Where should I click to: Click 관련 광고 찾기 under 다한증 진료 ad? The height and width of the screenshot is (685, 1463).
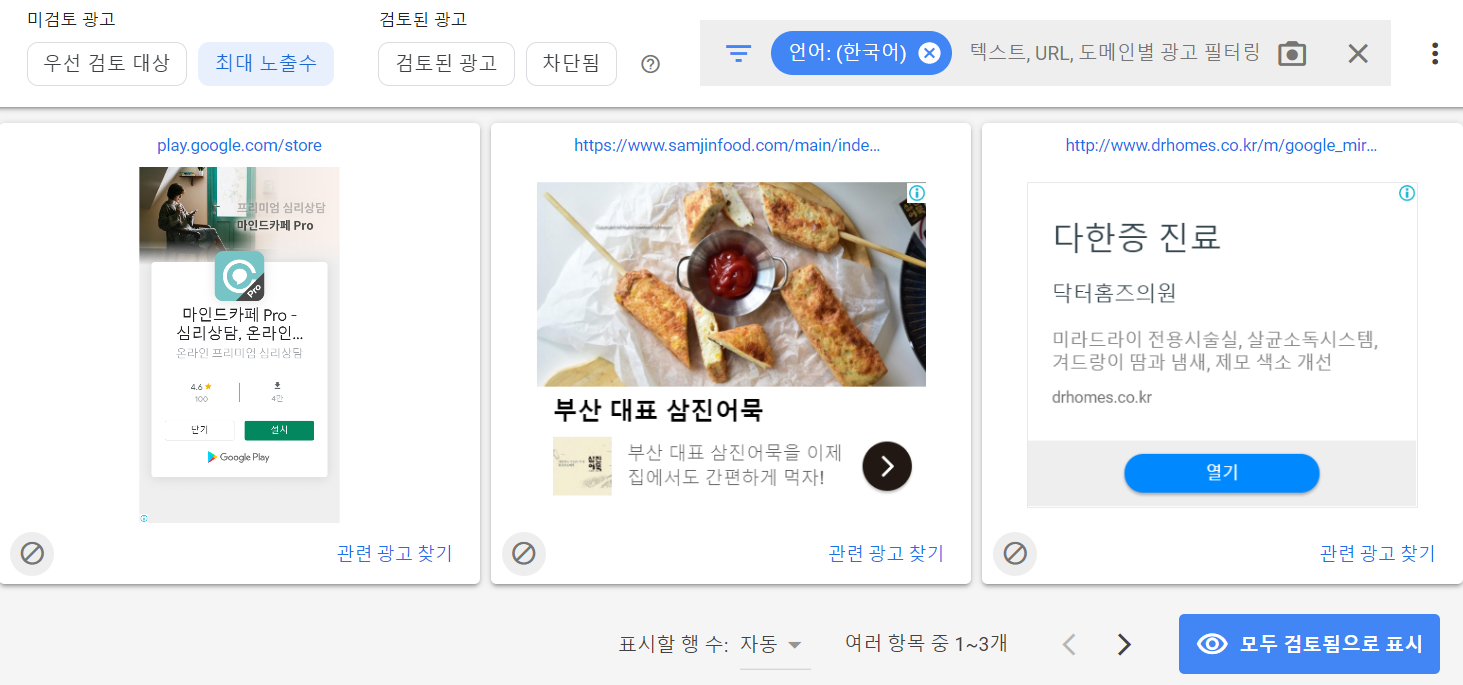pyautogui.click(x=1377, y=553)
